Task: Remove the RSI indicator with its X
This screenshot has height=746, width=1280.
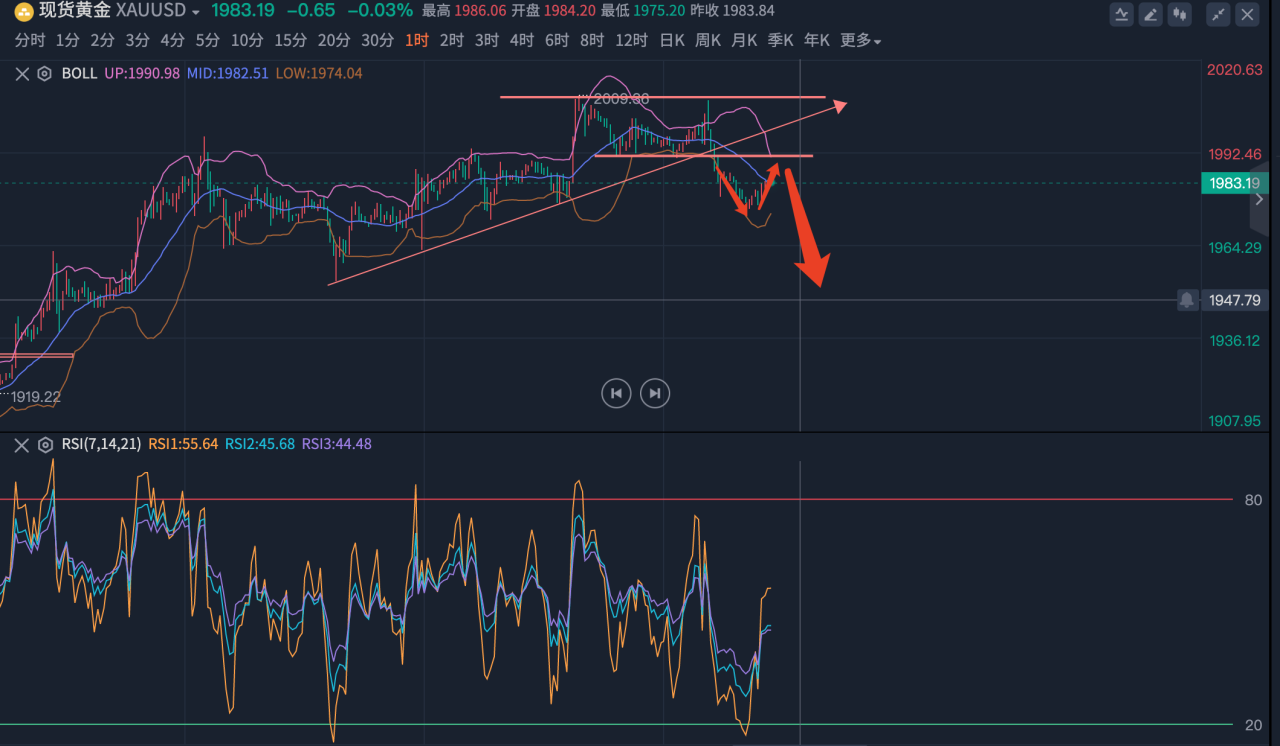Action: click(x=22, y=445)
